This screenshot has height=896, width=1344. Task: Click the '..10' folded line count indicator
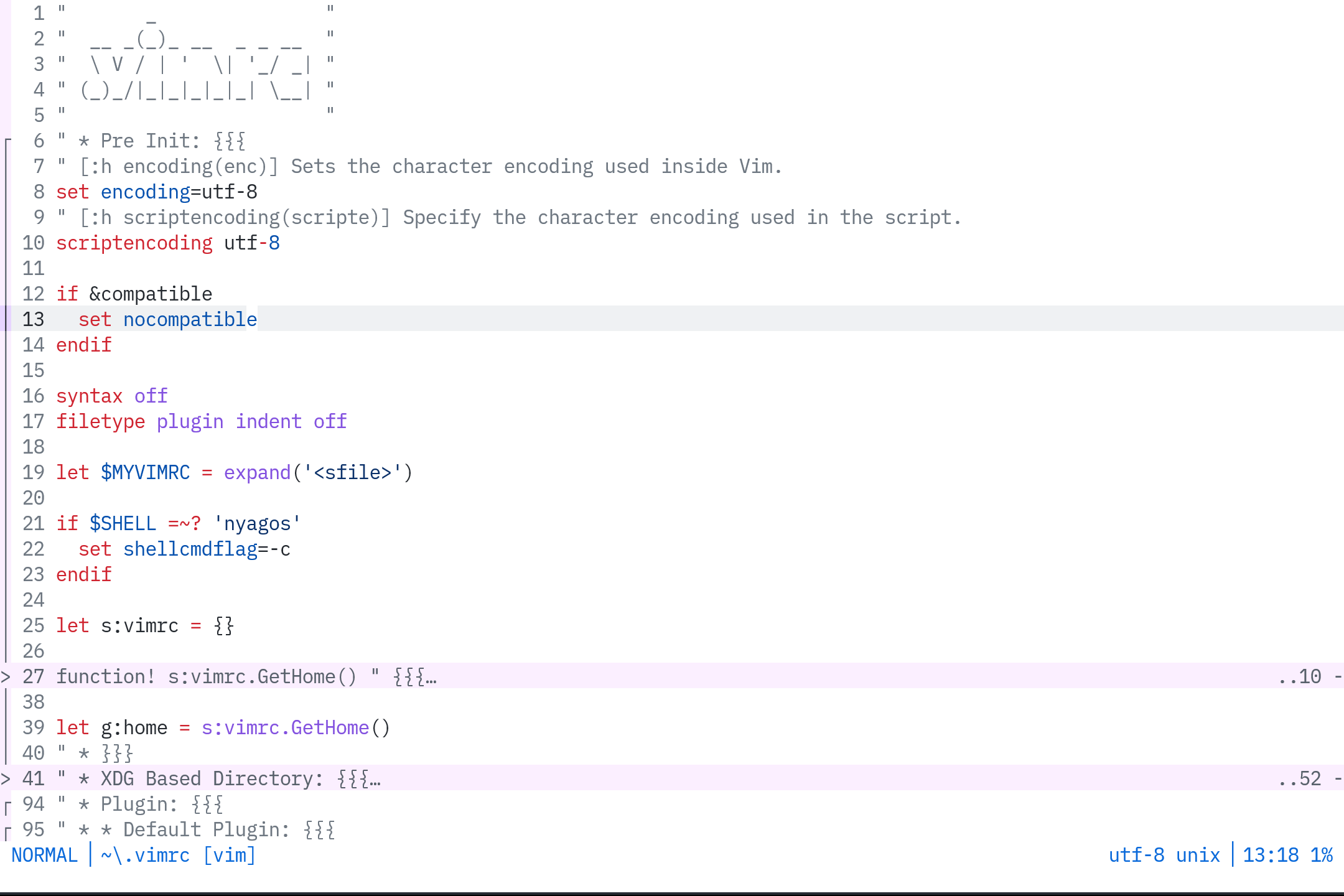tap(1299, 676)
